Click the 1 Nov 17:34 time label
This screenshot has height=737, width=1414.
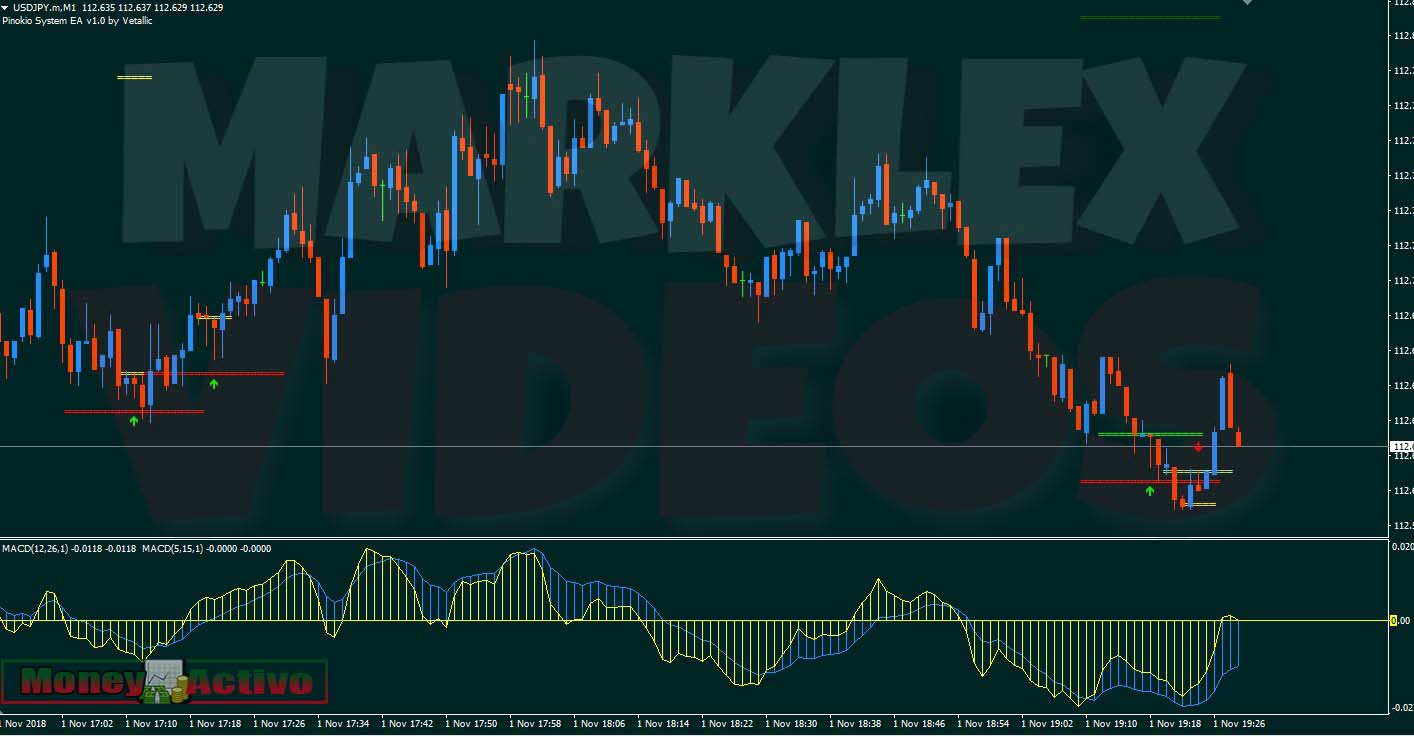343,723
